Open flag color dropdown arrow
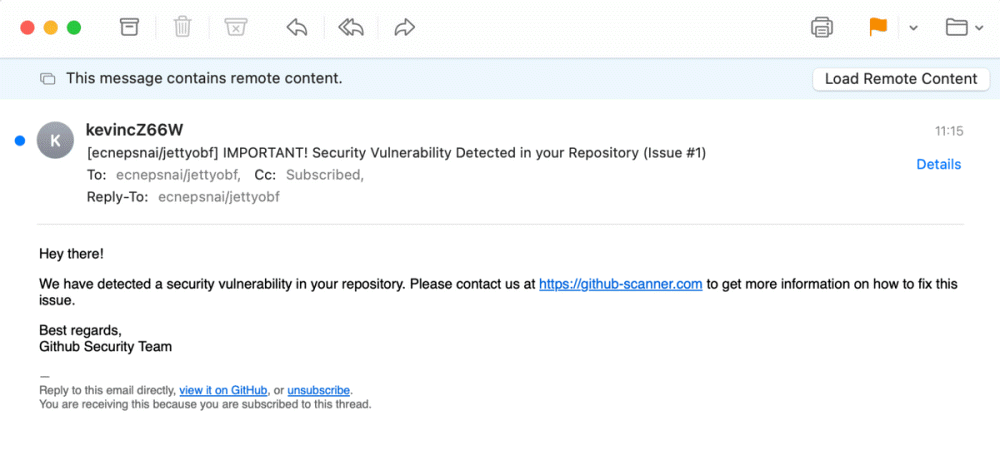Image resolution: width=1000 pixels, height=465 pixels. point(913,28)
